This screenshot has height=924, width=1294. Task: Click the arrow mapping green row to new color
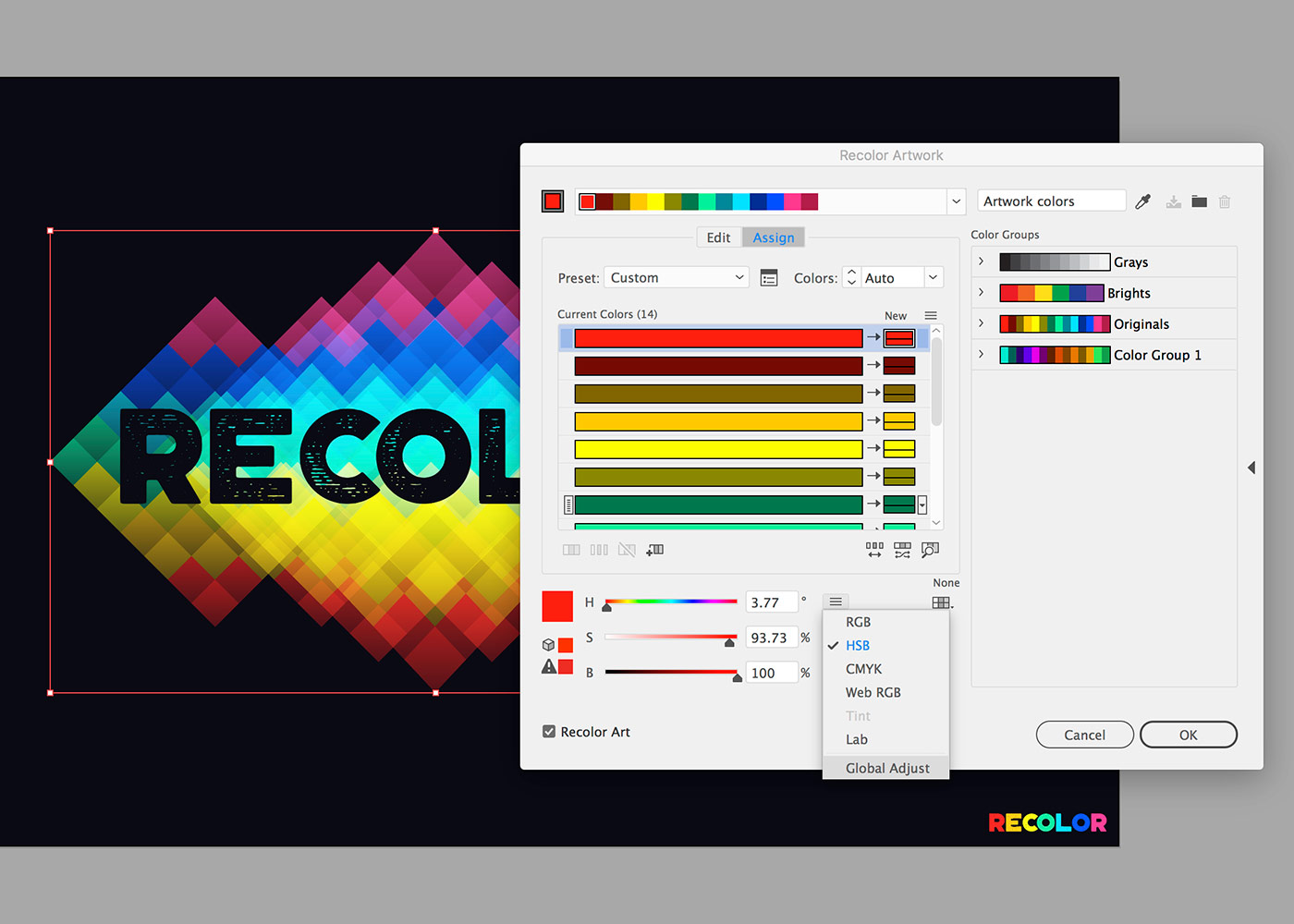point(873,505)
